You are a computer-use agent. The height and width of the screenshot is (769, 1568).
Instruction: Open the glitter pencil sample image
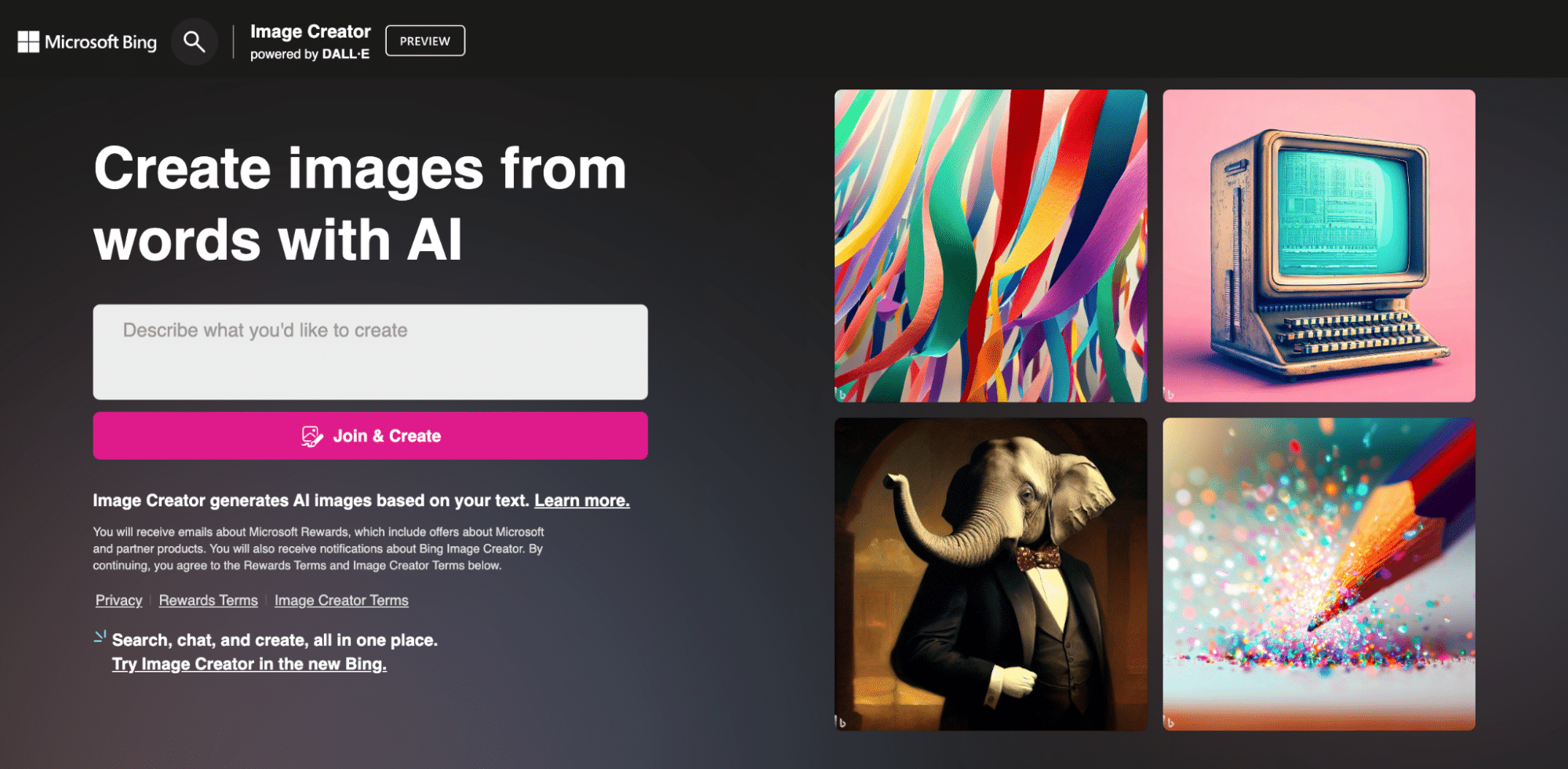point(1319,574)
